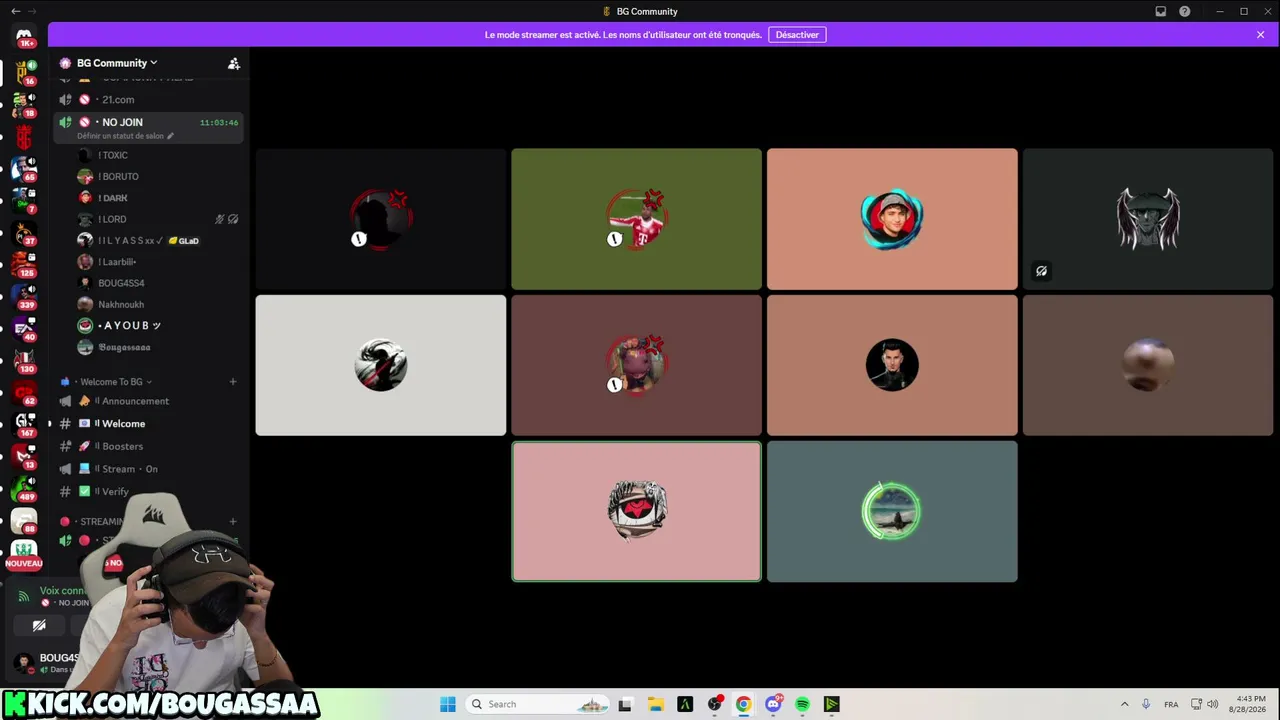
Task: Open Google Chrome from the taskbar
Action: [744, 704]
